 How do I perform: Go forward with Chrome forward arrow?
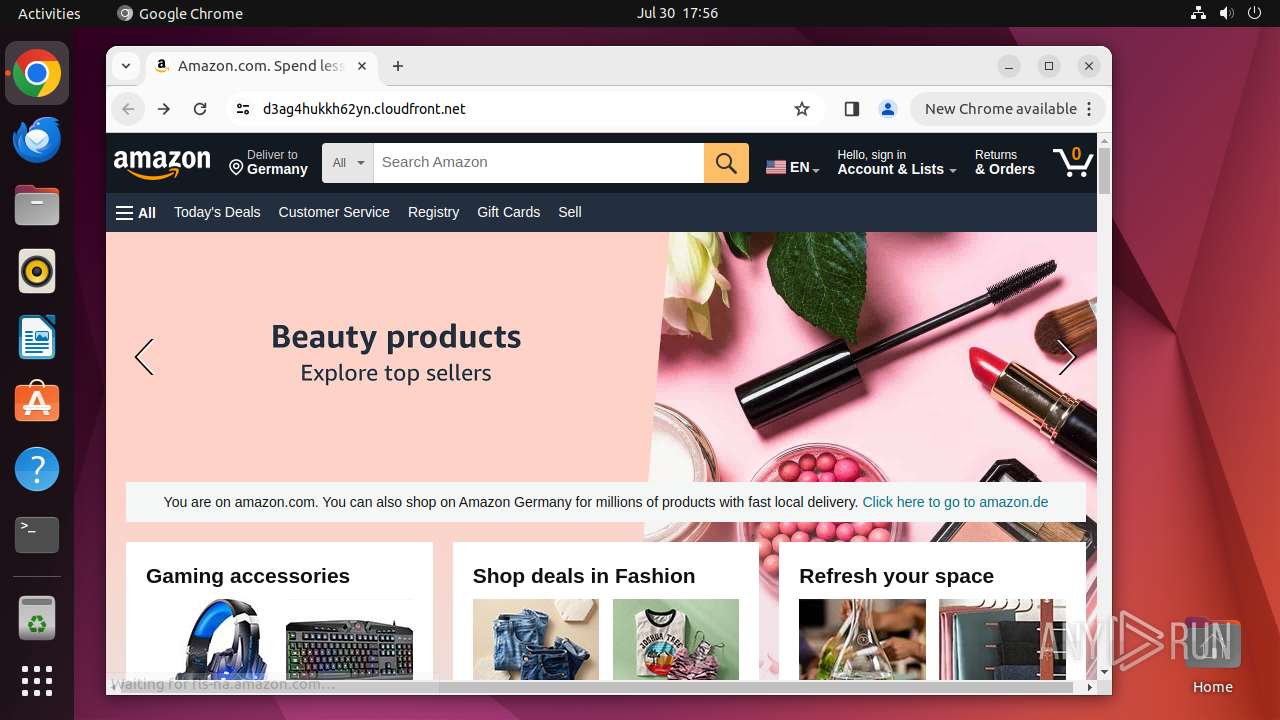[x=164, y=109]
